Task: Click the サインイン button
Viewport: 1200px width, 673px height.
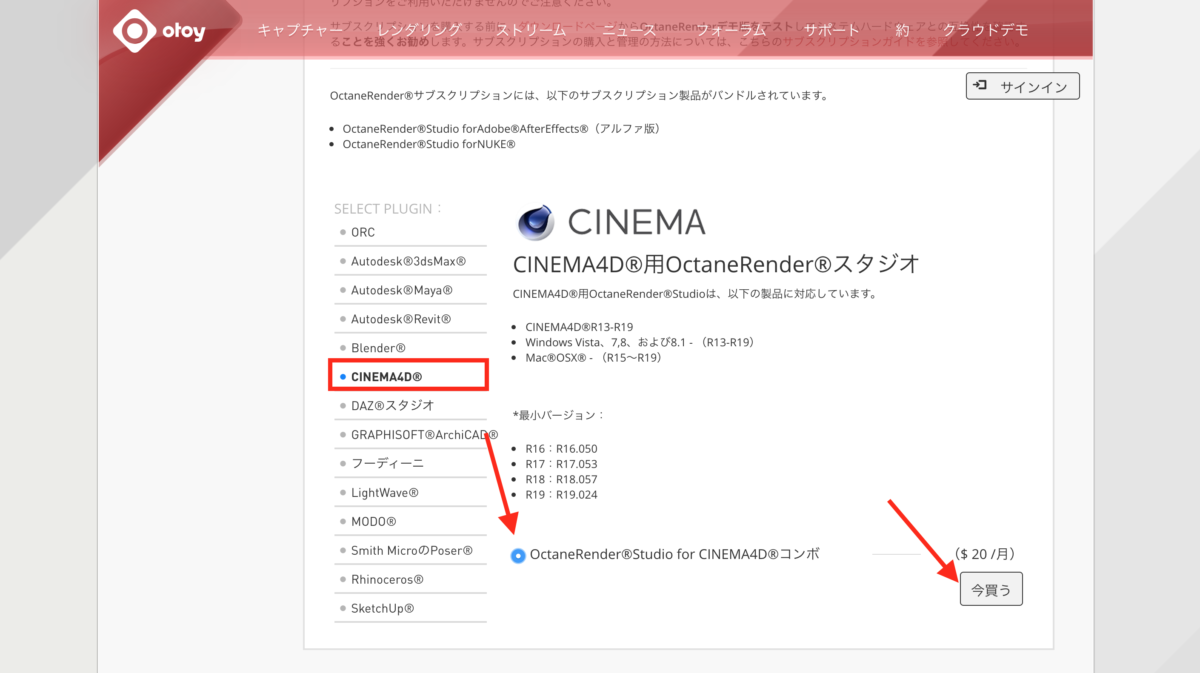Action: (1023, 87)
